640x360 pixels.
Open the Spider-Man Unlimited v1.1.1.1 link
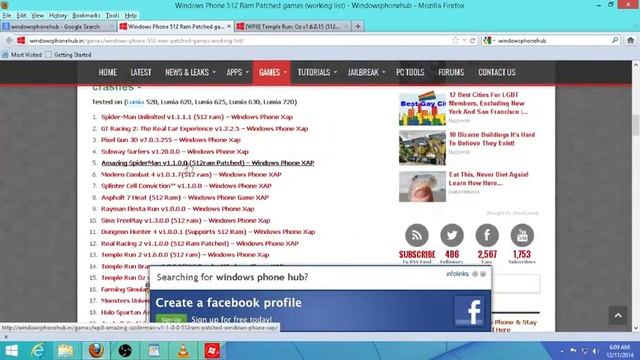(x=197, y=117)
